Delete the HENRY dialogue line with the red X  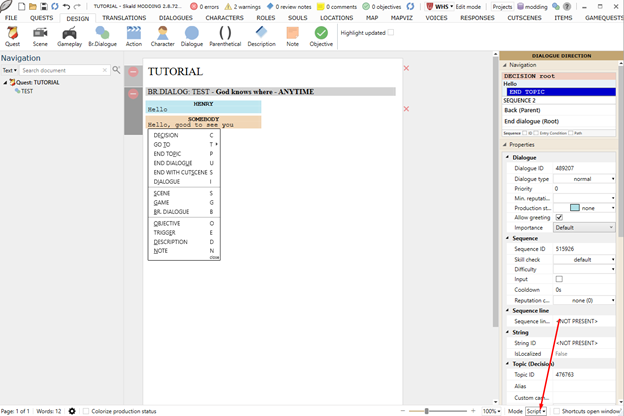pyautogui.click(x=406, y=109)
